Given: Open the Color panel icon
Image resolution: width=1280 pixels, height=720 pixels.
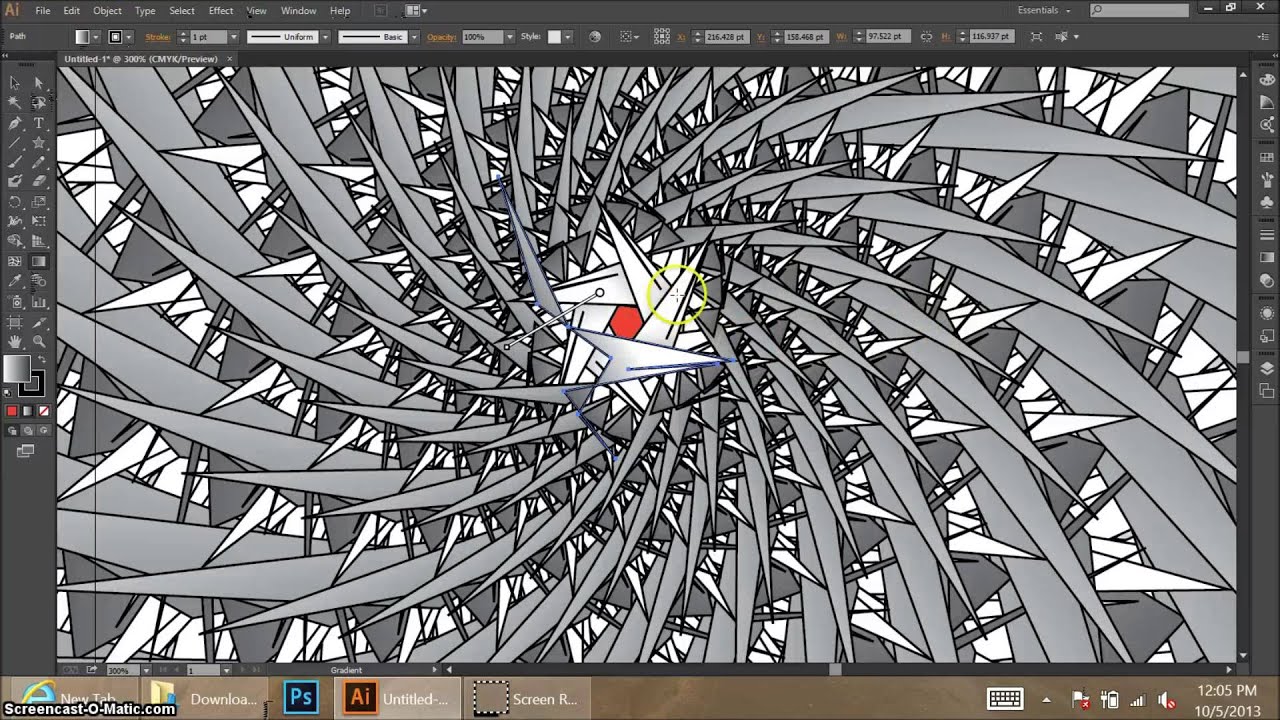Looking at the screenshot, I should point(1266,81).
